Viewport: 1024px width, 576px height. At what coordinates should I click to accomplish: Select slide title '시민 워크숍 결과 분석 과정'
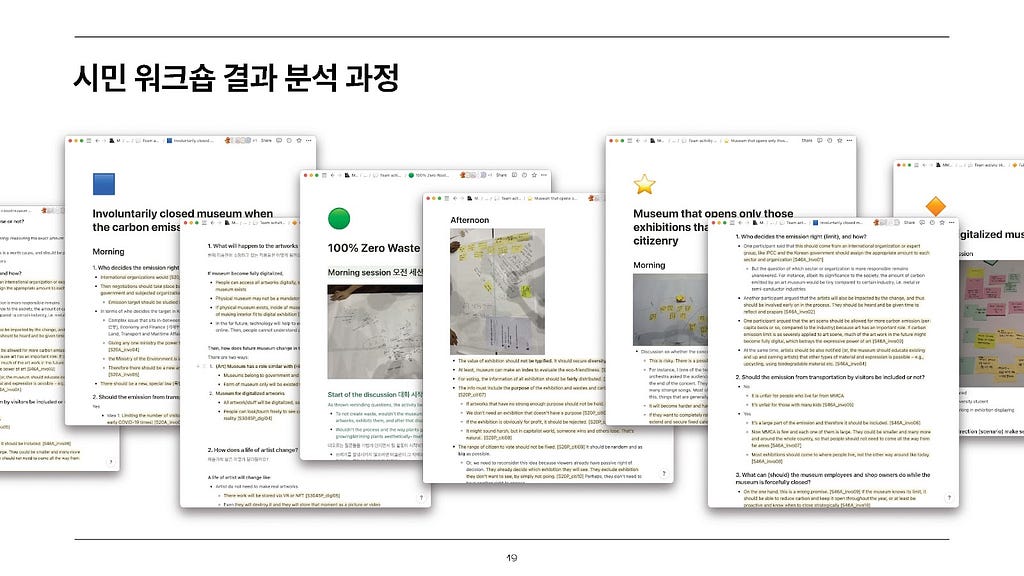236,78
